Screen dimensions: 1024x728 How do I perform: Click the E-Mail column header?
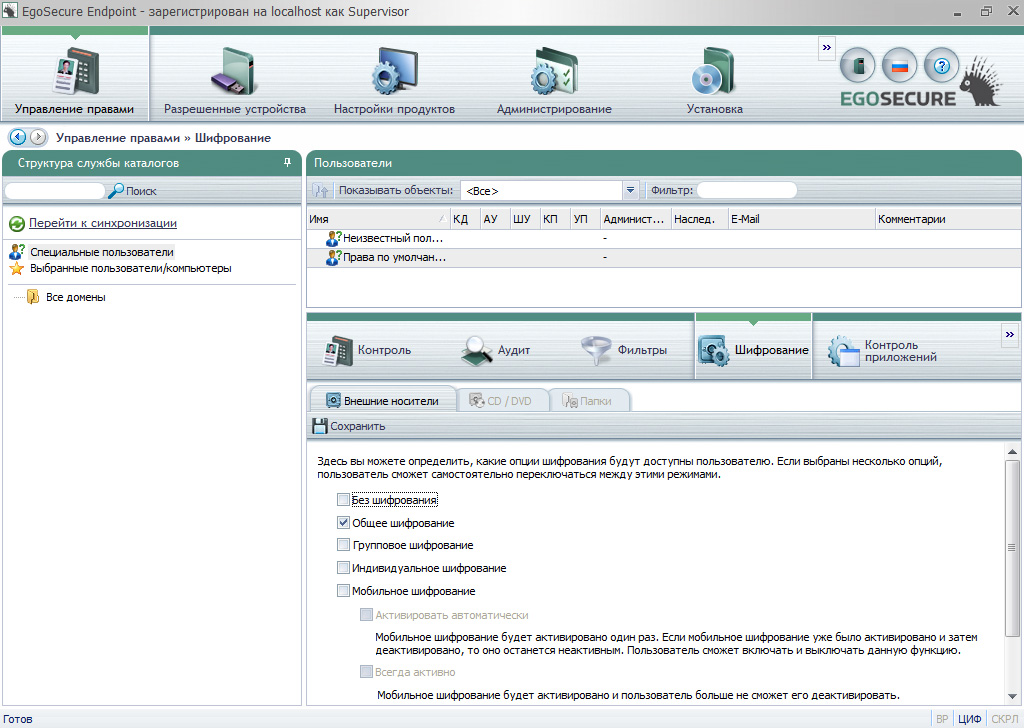coord(801,219)
